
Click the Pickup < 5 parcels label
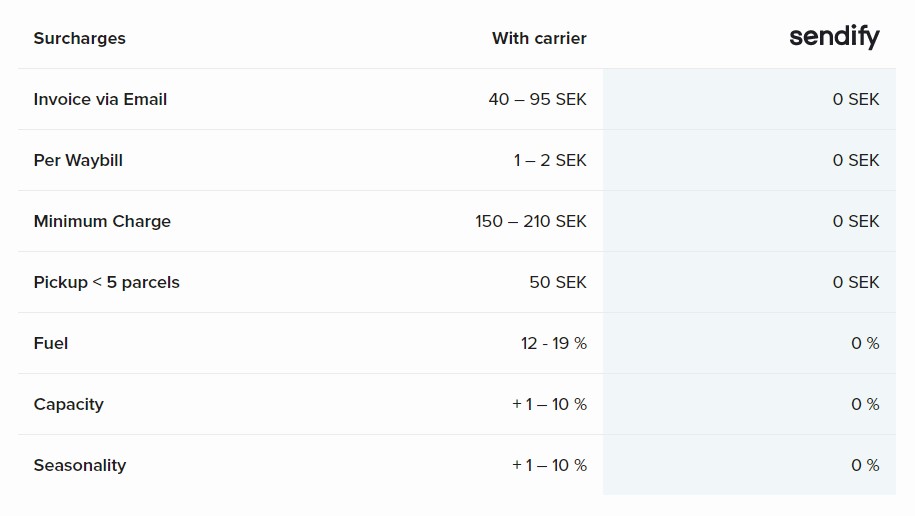click(107, 283)
